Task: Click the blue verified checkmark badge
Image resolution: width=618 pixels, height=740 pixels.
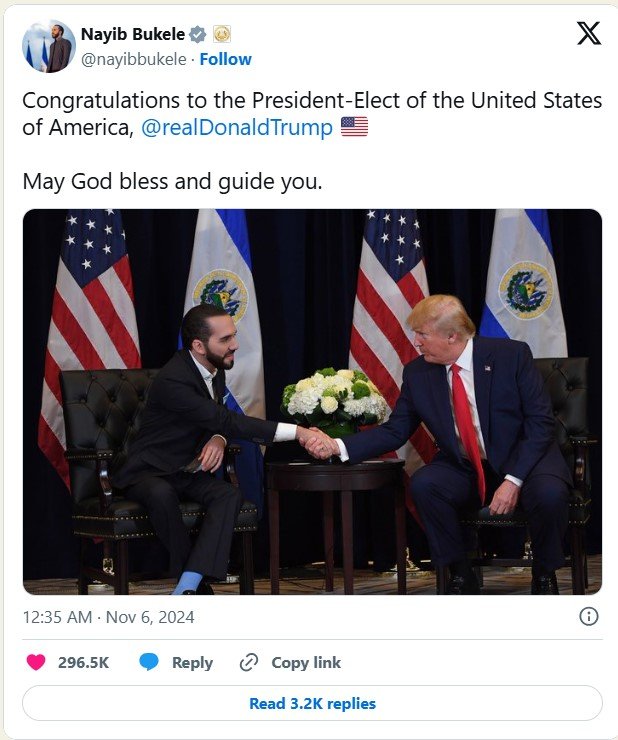Action: [199, 35]
